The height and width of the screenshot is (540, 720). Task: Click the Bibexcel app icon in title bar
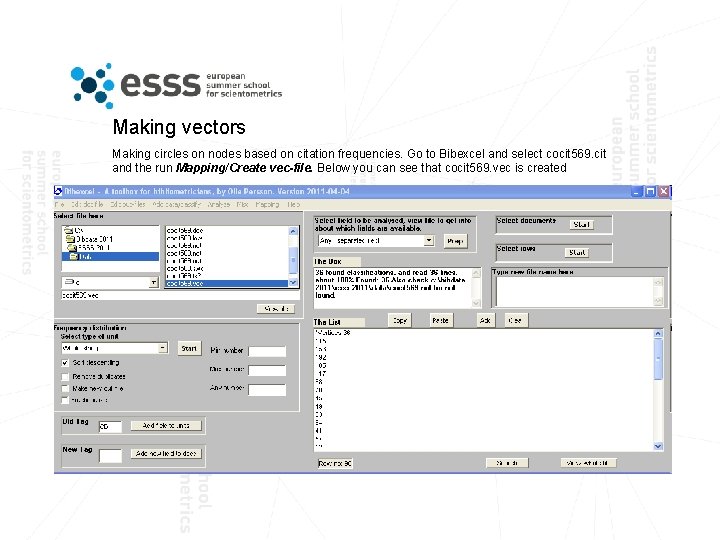(58, 191)
